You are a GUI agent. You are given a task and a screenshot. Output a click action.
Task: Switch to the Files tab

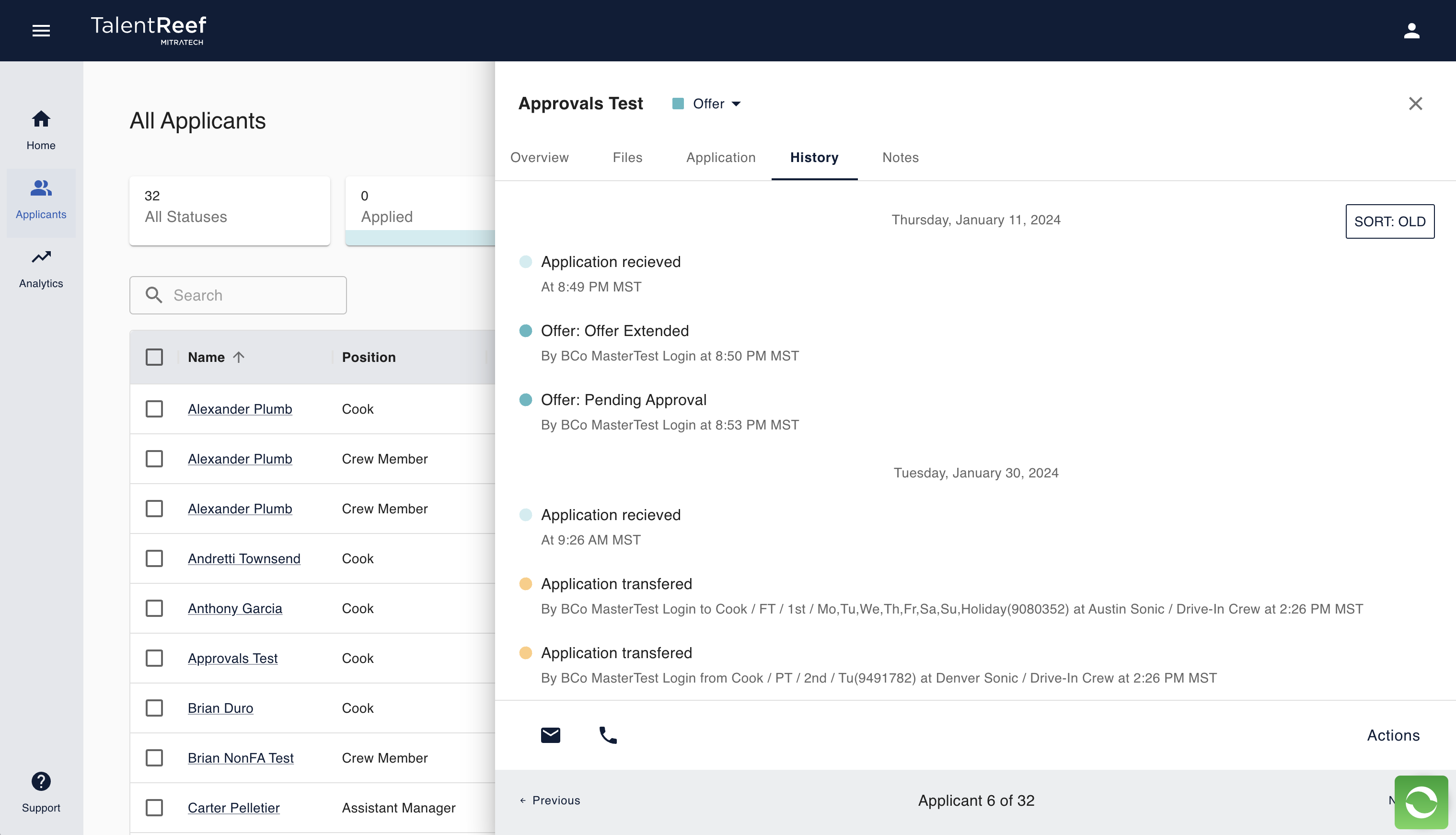(x=627, y=158)
